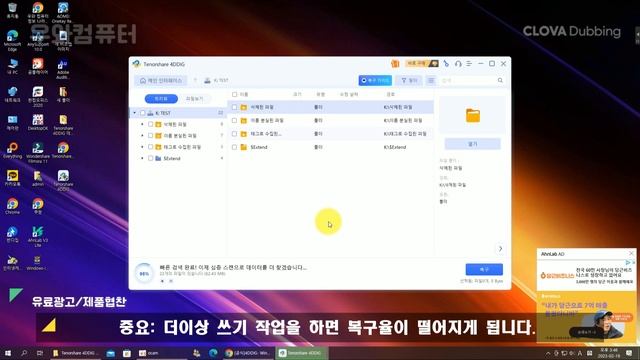
Task: Expand the first tree folder under K: TEST
Action: pyautogui.click(x=142, y=124)
